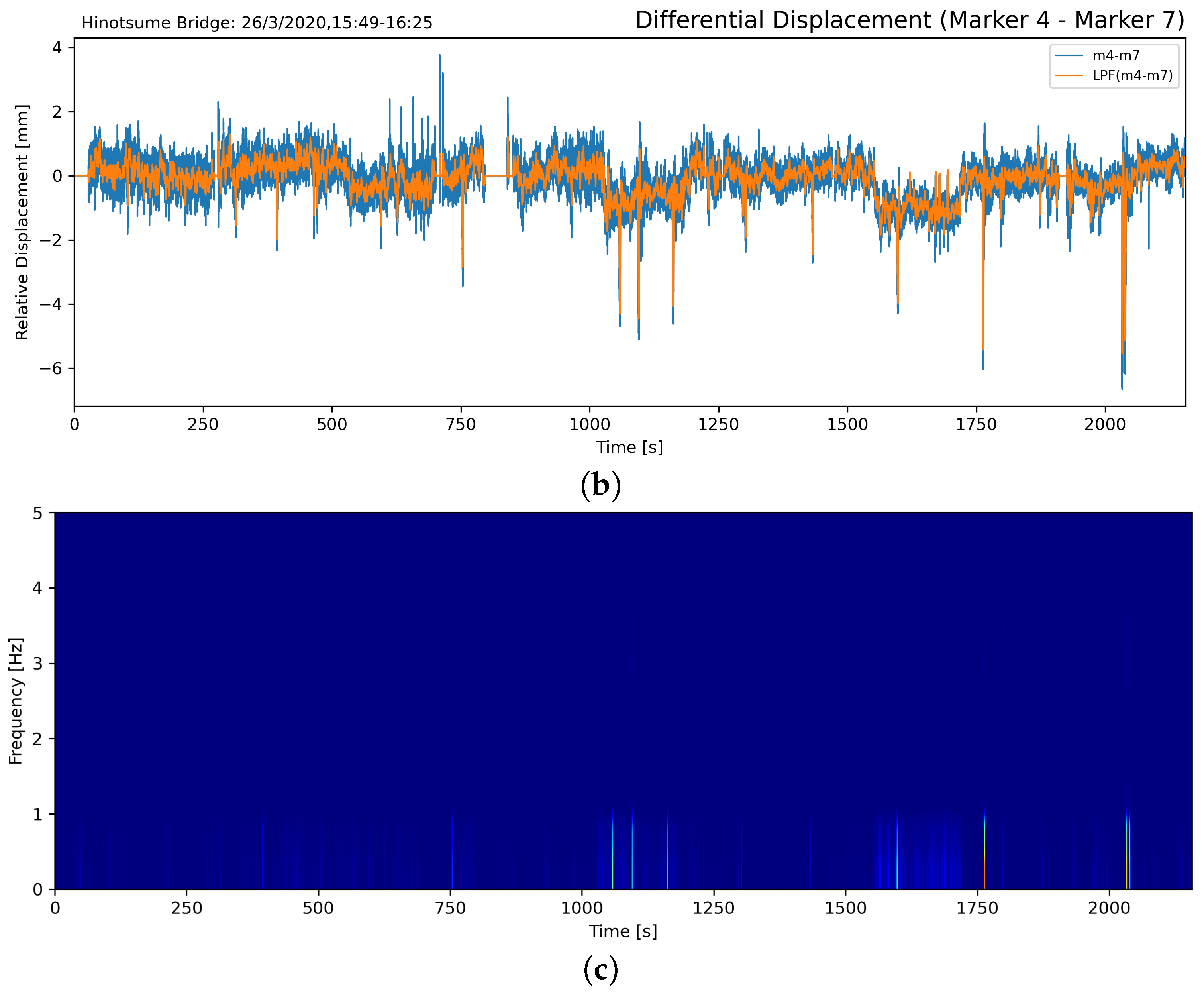Click the blue m4-m7 legend line
The width and height of the screenshot is (1204, 996).
[x=1069, y=56]
